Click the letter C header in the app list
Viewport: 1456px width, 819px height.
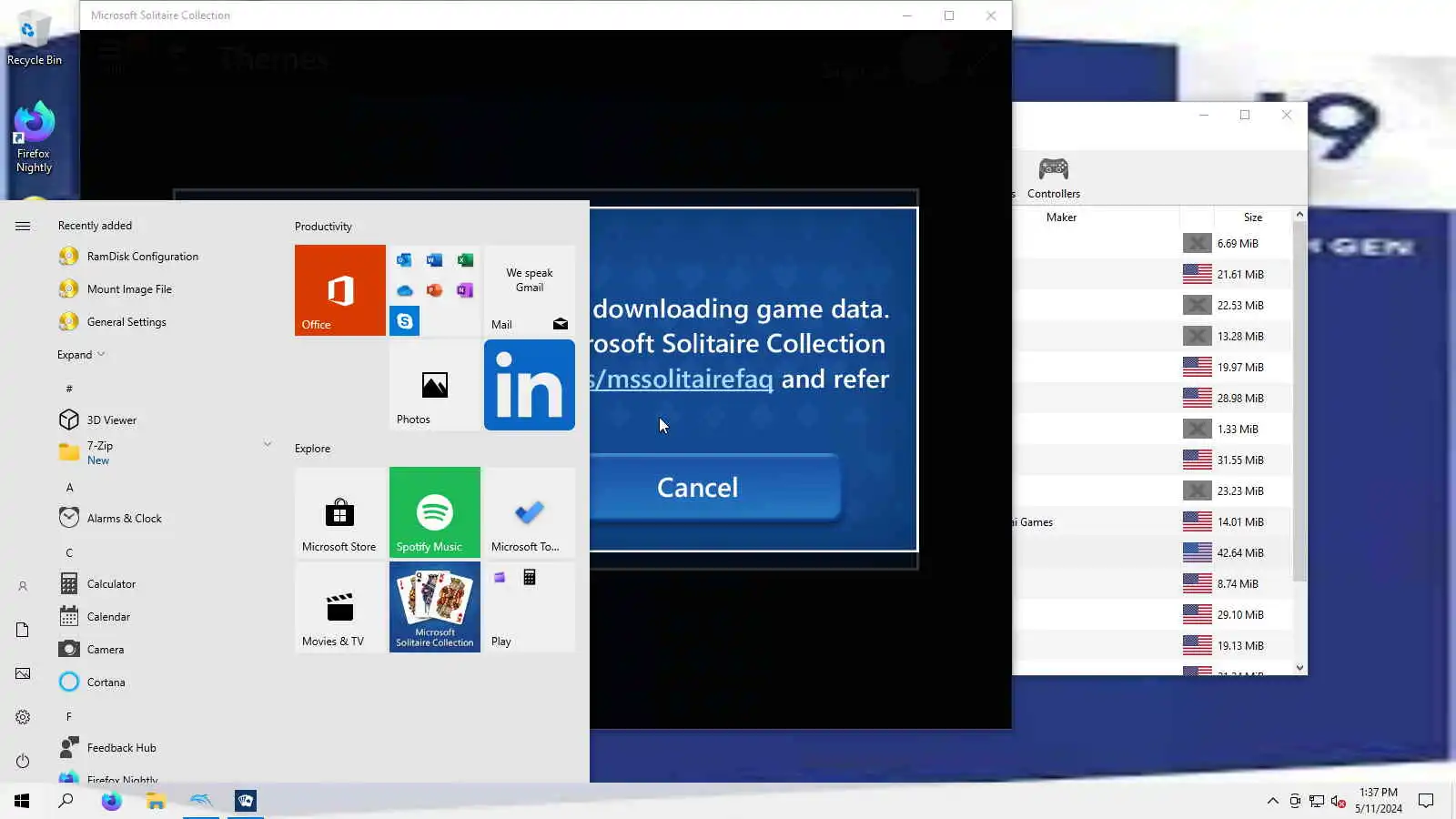pyautogui.click(x=69, y=553)
